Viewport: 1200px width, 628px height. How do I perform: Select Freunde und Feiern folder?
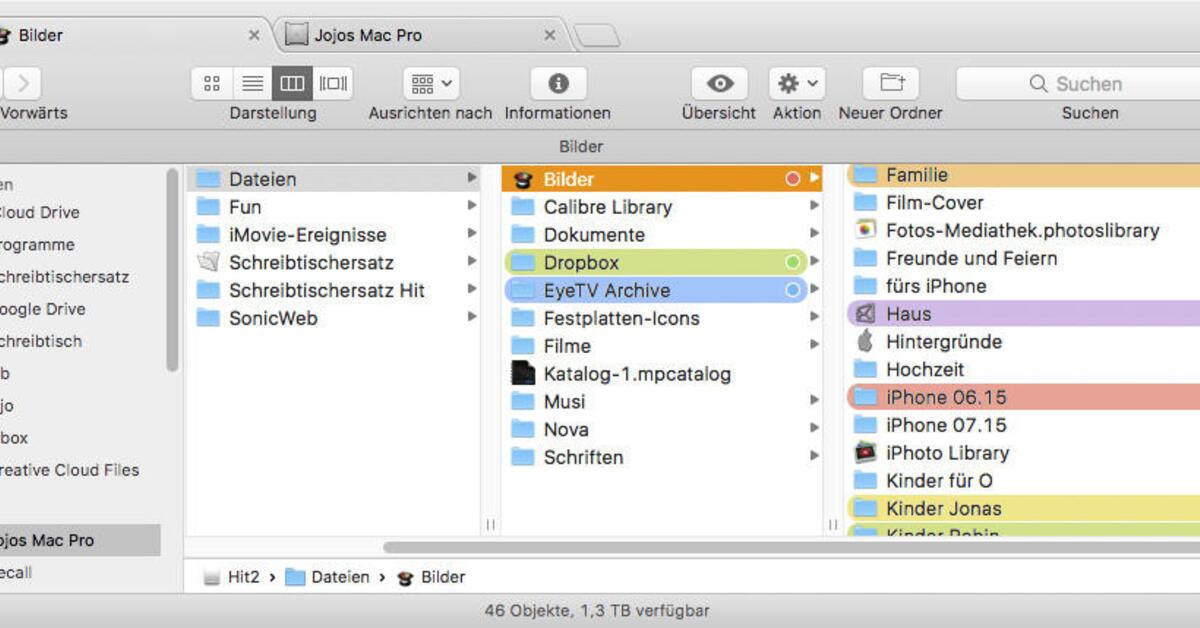(x=1023, y=258)
